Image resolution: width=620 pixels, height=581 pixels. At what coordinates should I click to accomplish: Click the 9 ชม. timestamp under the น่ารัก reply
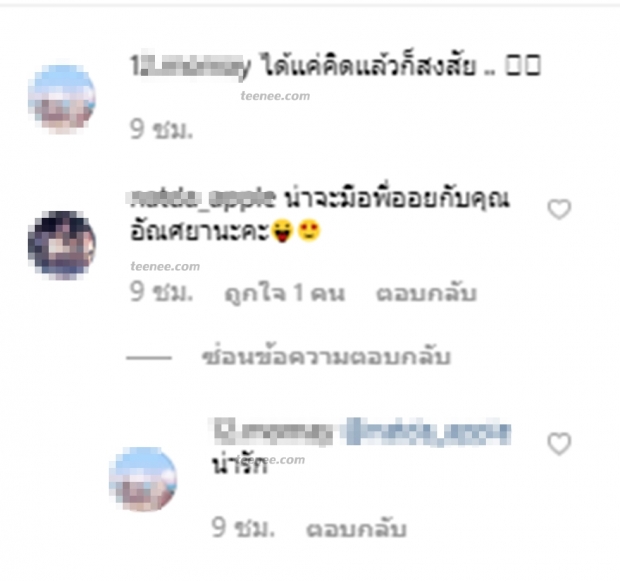[x=243, y=528]
